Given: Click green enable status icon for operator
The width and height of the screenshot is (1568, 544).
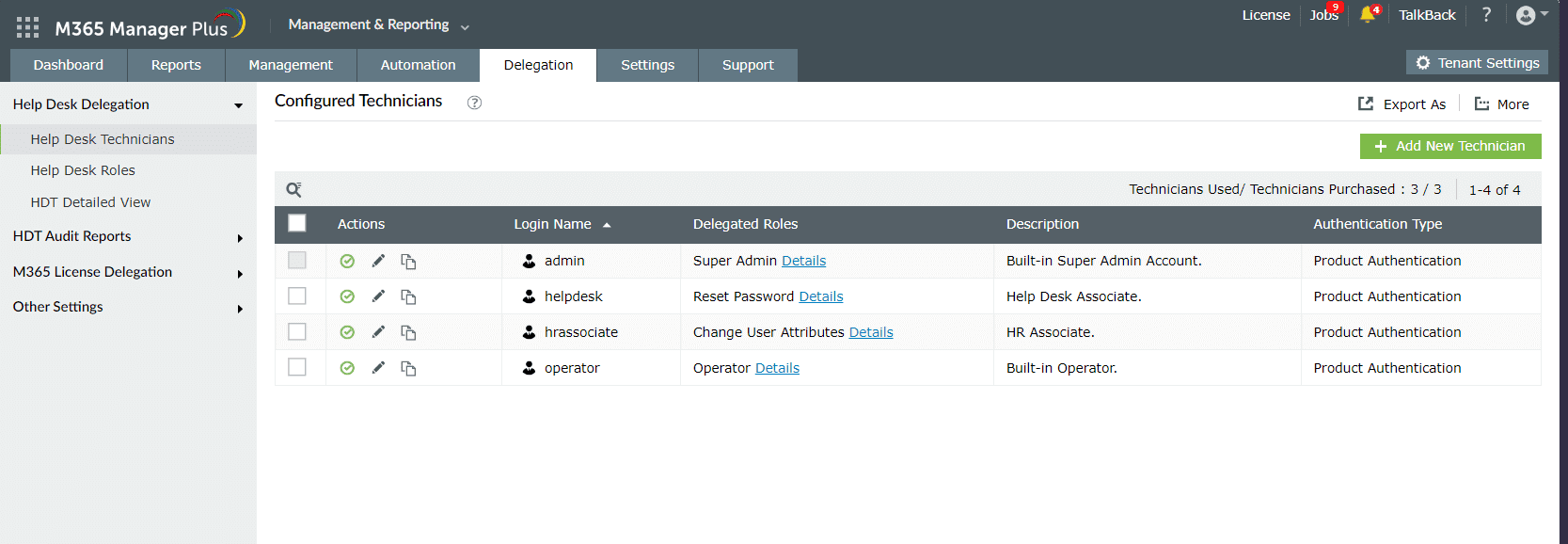Looking at the screenshot, I should tap(347, 368).
